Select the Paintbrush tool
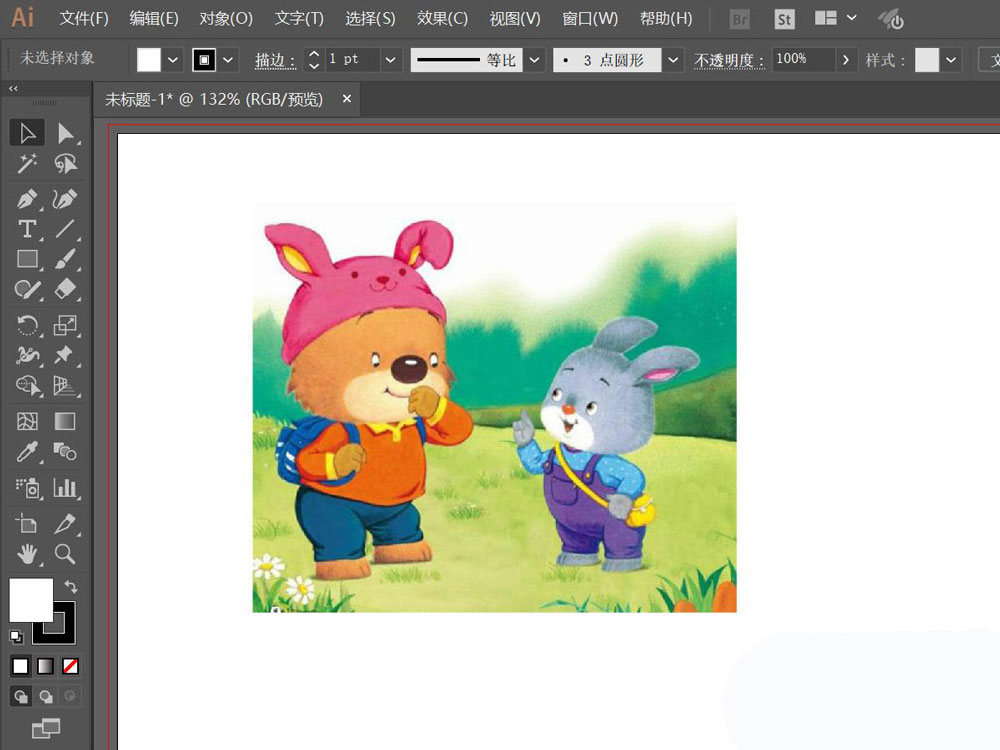1000x750 pixels. (65, 259)
